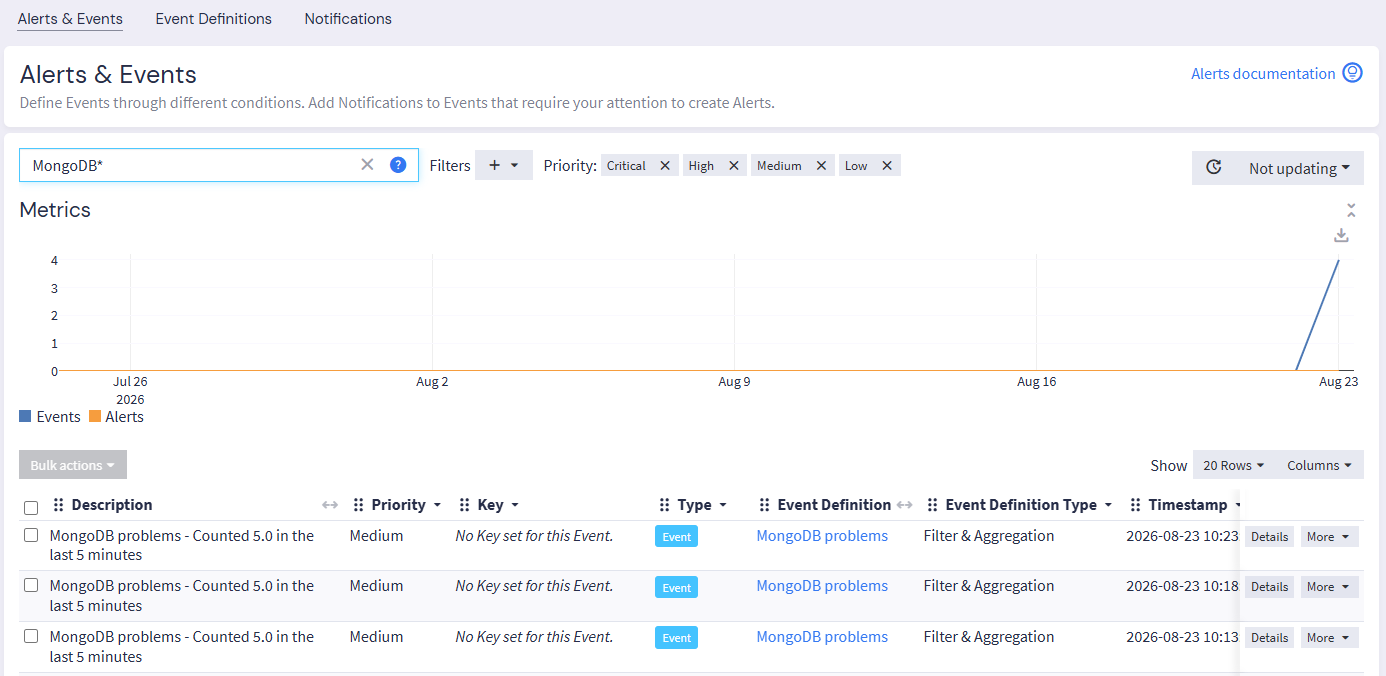The image size is (1386, 676).
Task: Grab the Description column drag handle
Action: pos(58,505)
